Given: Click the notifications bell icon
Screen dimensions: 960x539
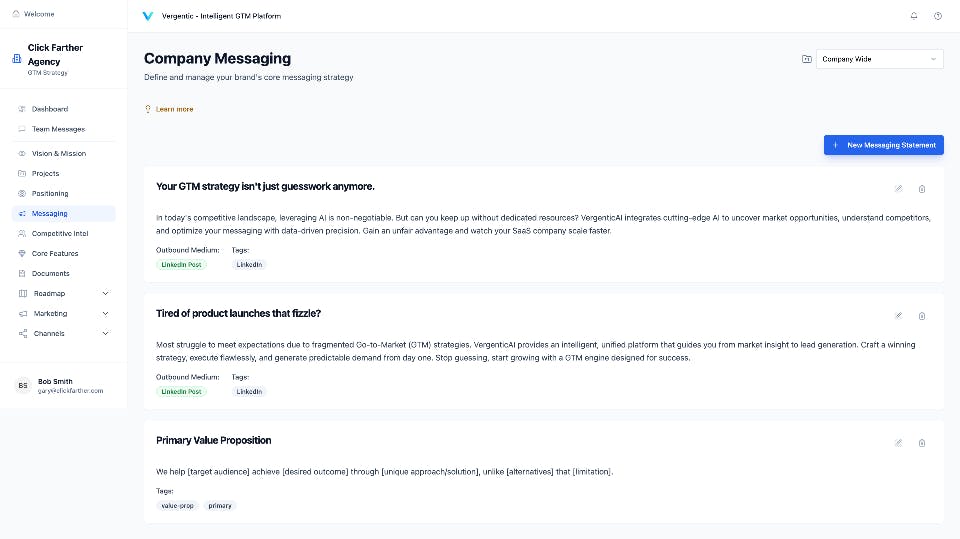Looking at the screenshot, I should (914, 16).
